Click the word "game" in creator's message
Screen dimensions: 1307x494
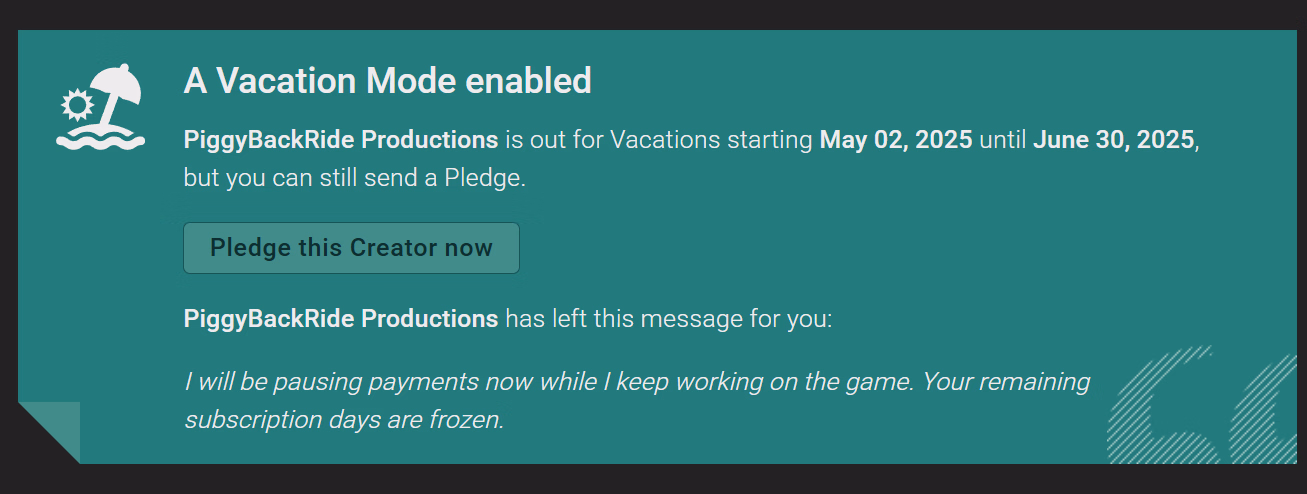879,381
